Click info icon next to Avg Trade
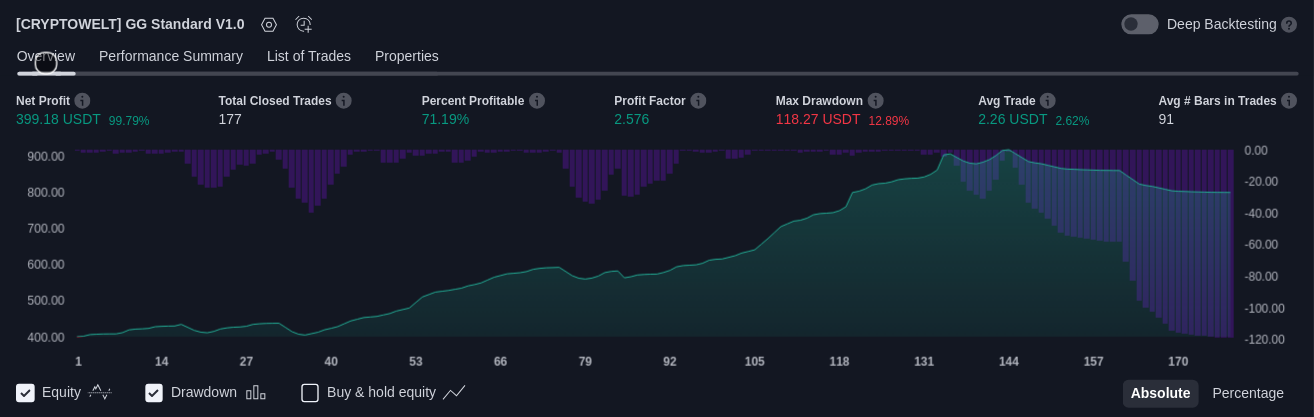This screenshot has height=417, width=1314. [x=1048, y=101]
